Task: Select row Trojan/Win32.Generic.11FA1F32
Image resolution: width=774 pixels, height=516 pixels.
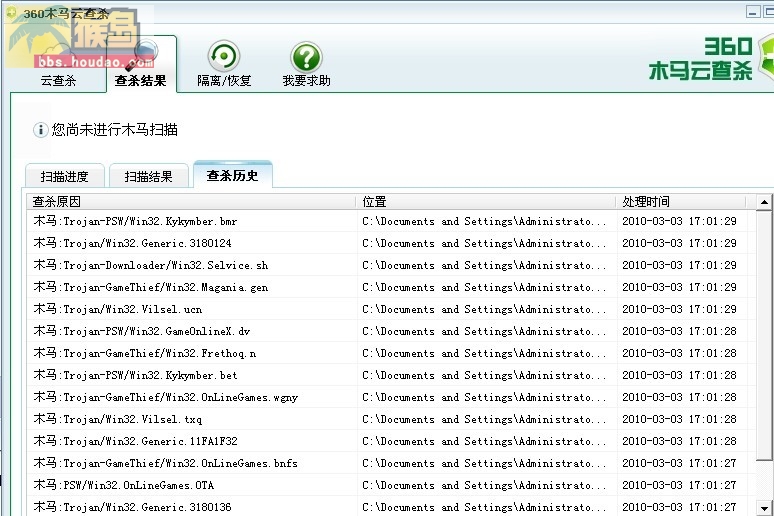Action: point(391,441)
